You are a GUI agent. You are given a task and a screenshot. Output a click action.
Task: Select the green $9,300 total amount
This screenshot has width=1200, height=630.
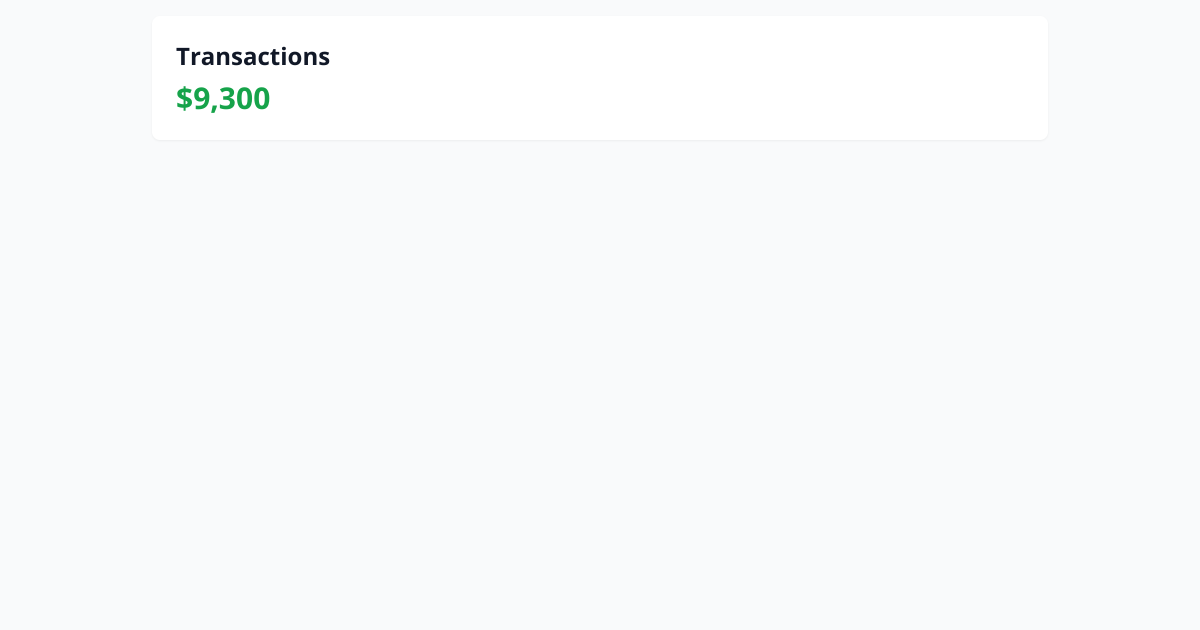223,98
